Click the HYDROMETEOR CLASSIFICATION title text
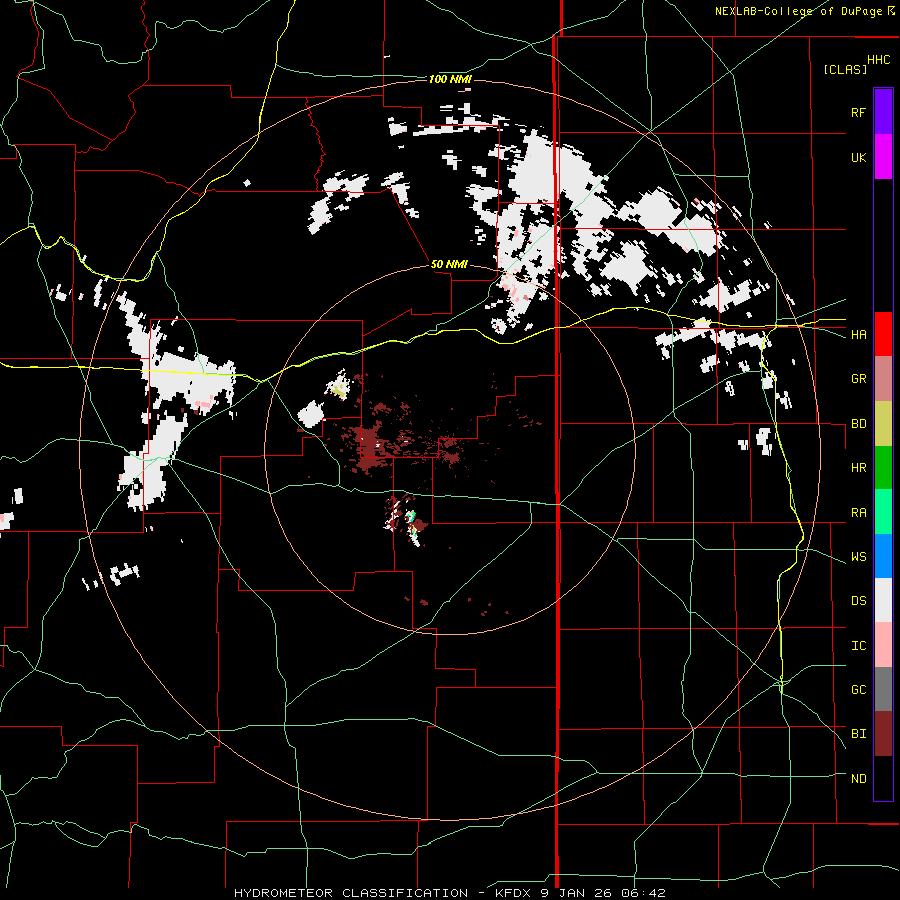 (351, 893)
